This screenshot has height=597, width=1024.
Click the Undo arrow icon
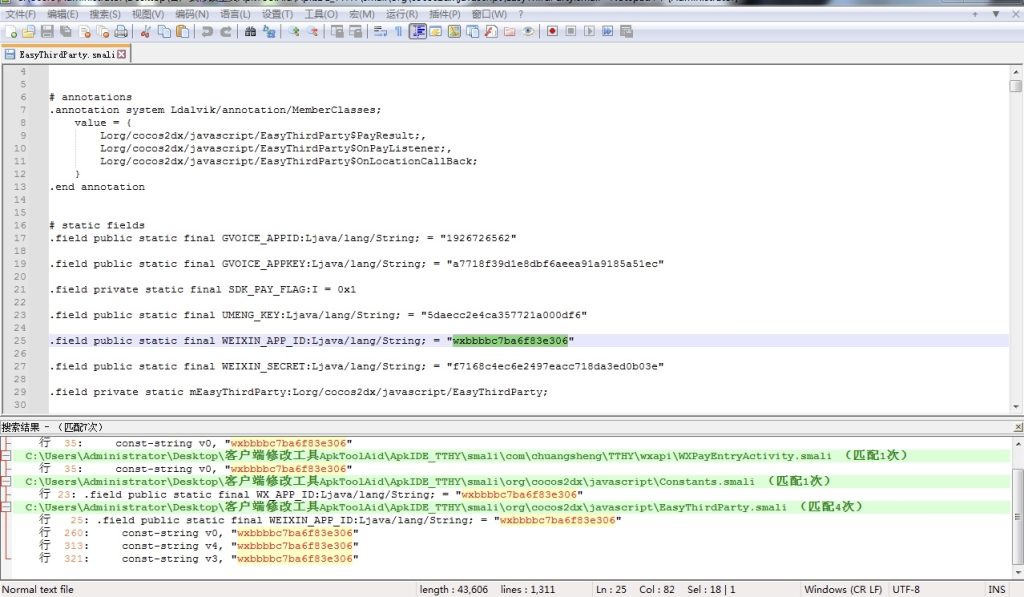[207, 32]
